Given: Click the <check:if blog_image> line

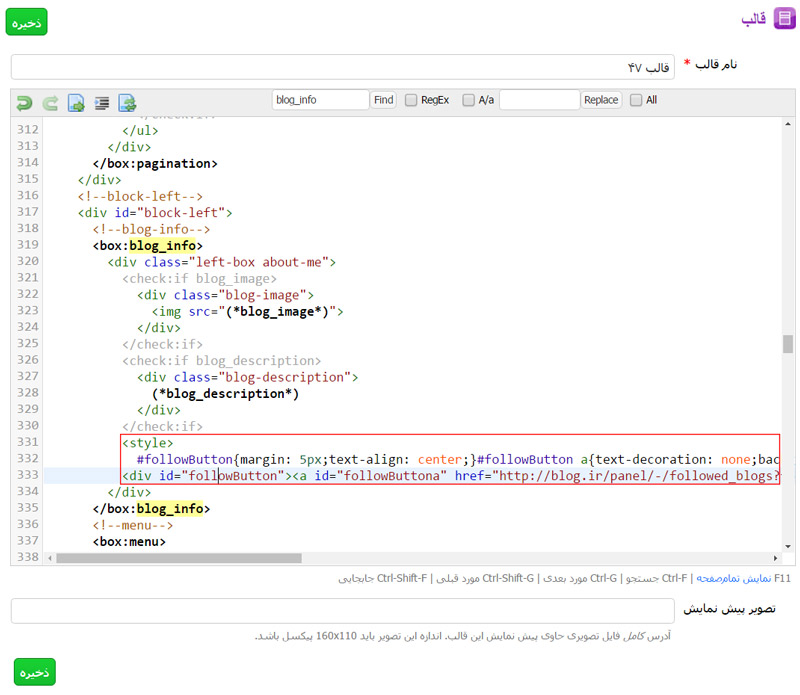Looking at the screenshot, I should (x=199, y=279).
